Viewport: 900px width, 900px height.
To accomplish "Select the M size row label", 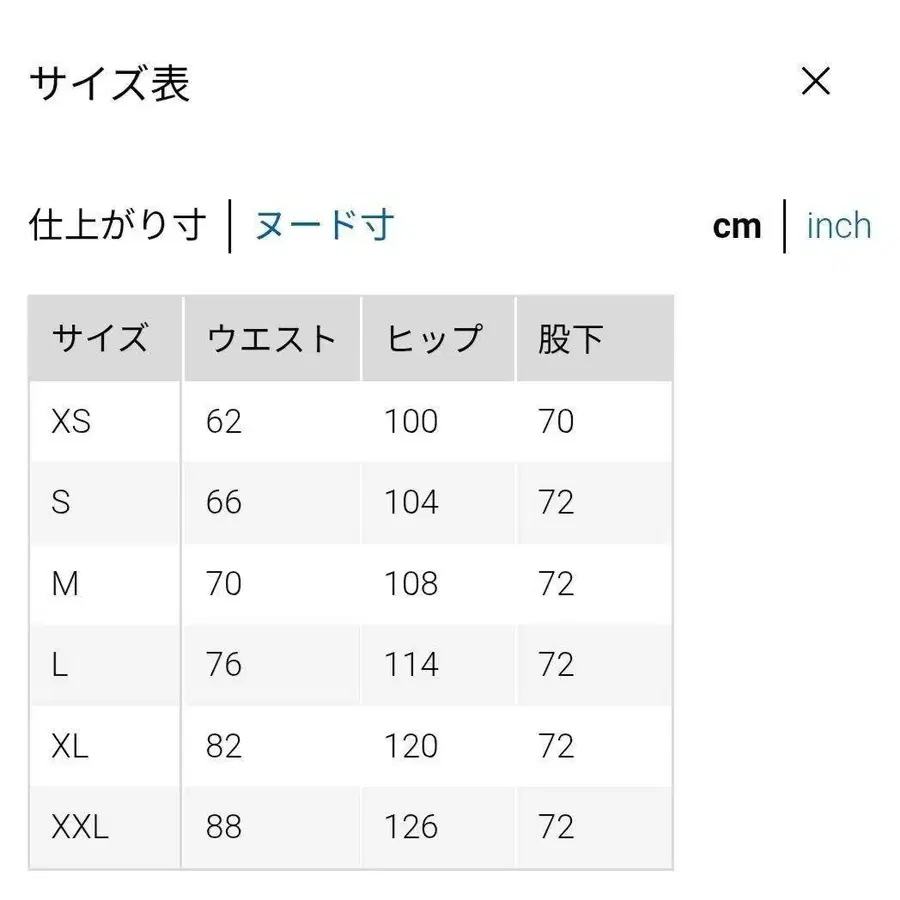I will [64, 584].
